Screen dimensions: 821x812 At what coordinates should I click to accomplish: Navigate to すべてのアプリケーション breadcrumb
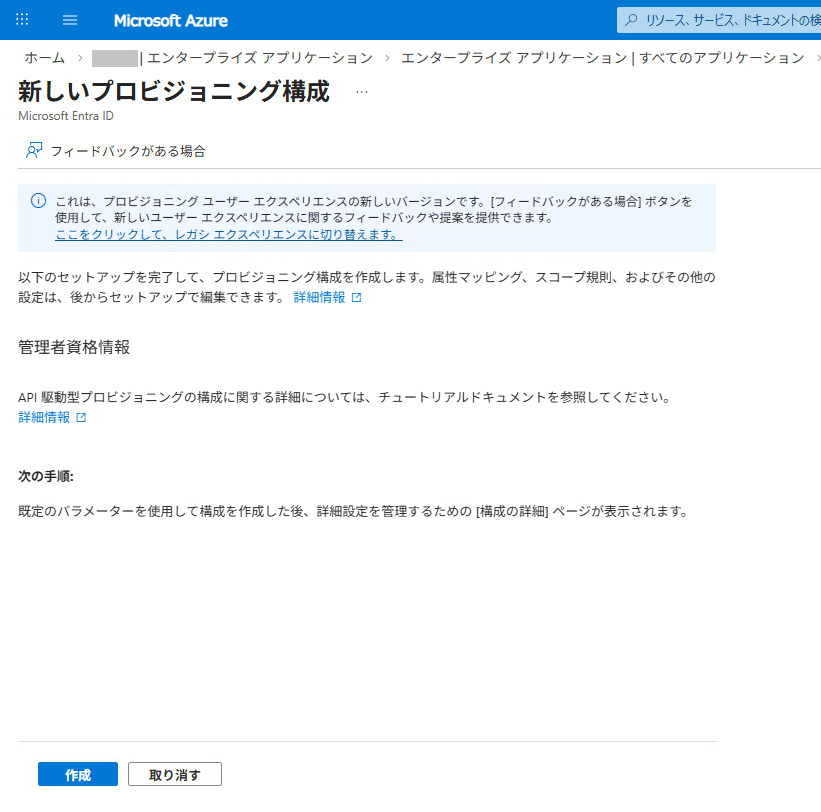602,57
